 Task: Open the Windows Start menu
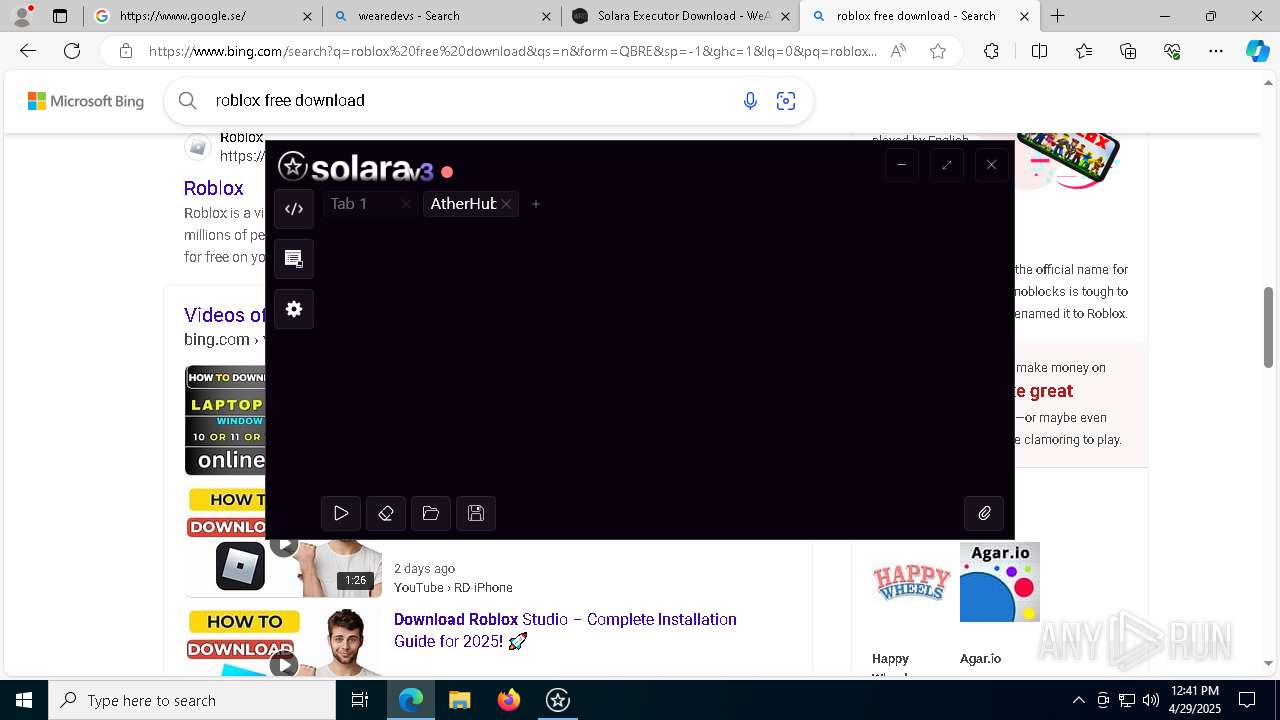click(24, 700)
